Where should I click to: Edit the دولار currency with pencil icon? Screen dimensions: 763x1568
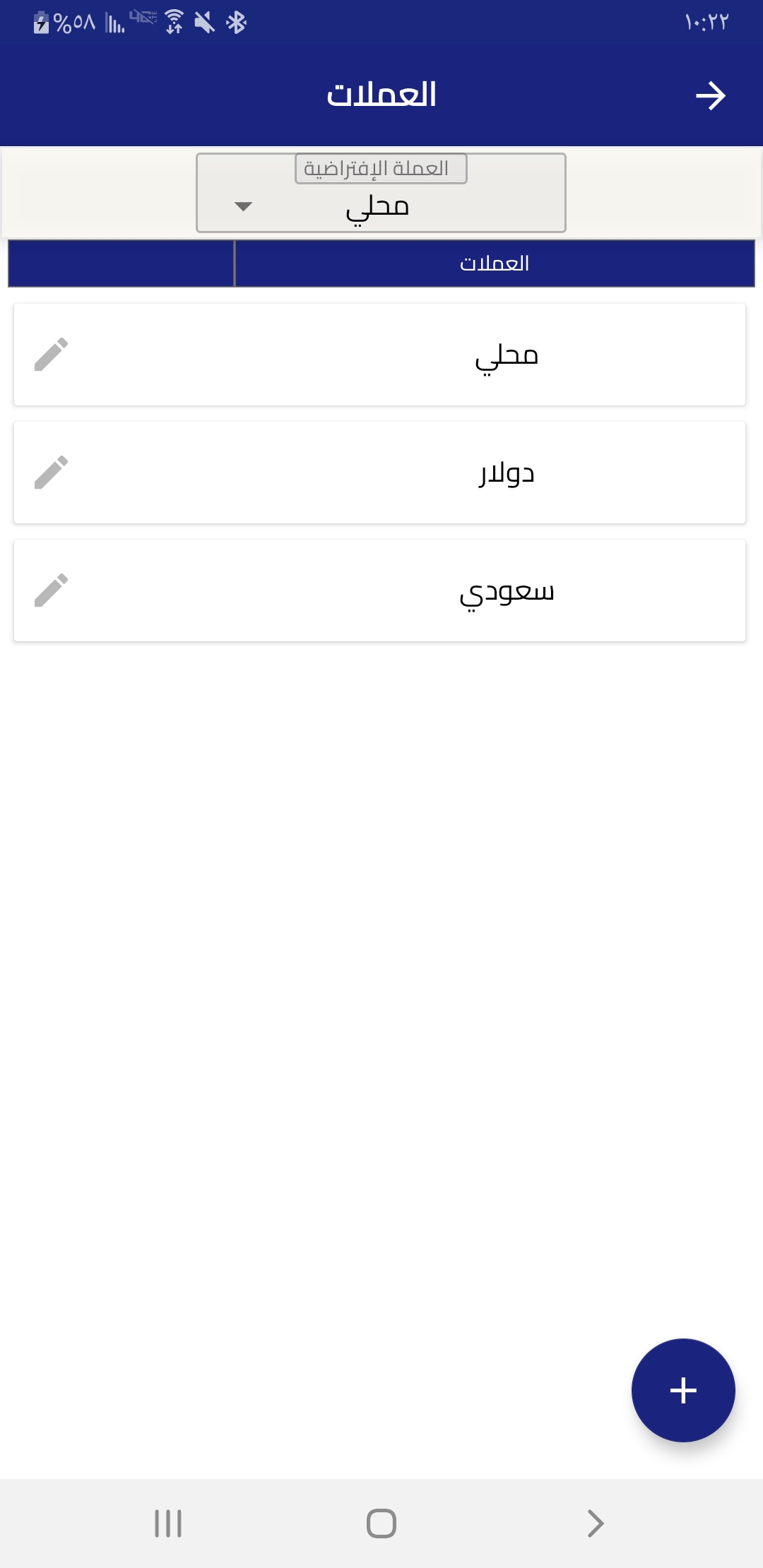tap(52, 473)
